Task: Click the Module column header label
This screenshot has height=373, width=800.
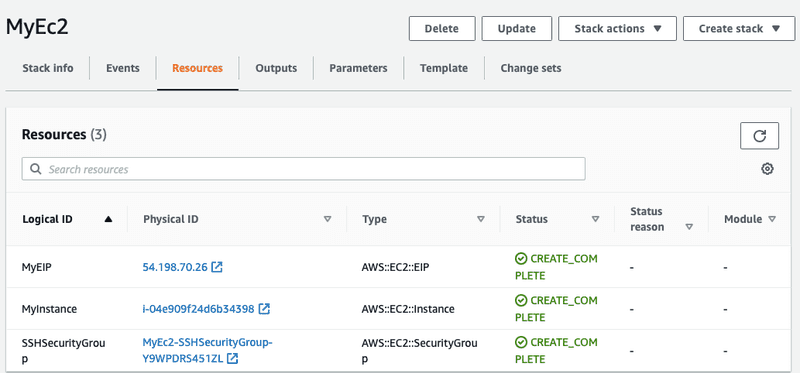Action: tap(743, 219)
